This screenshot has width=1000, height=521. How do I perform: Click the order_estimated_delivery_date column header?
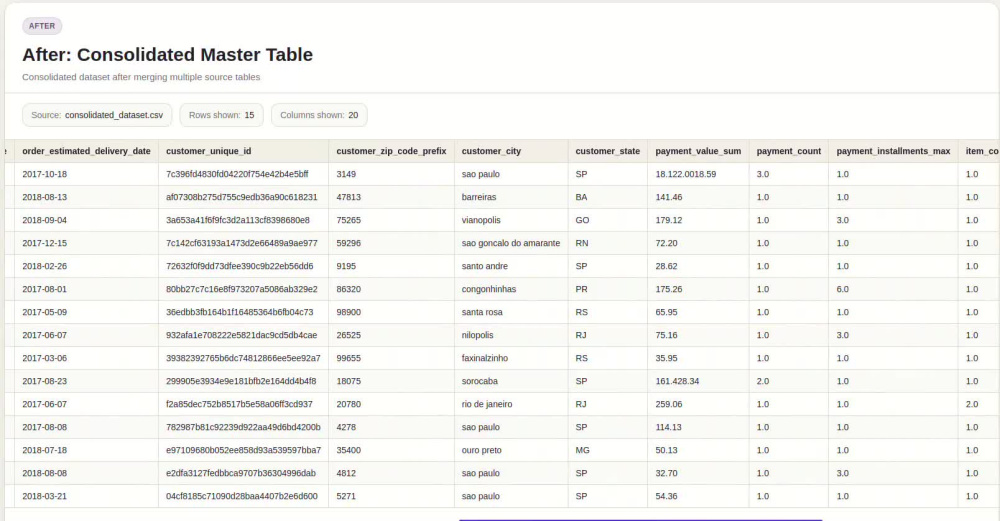86,151
